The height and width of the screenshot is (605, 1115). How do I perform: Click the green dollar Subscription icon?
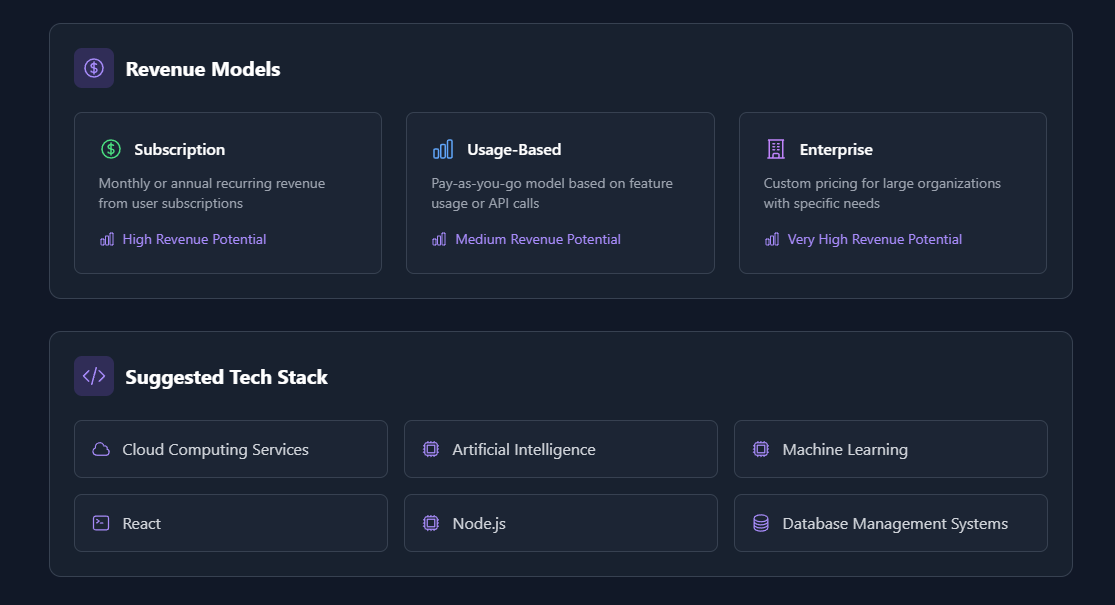[111, 149]
